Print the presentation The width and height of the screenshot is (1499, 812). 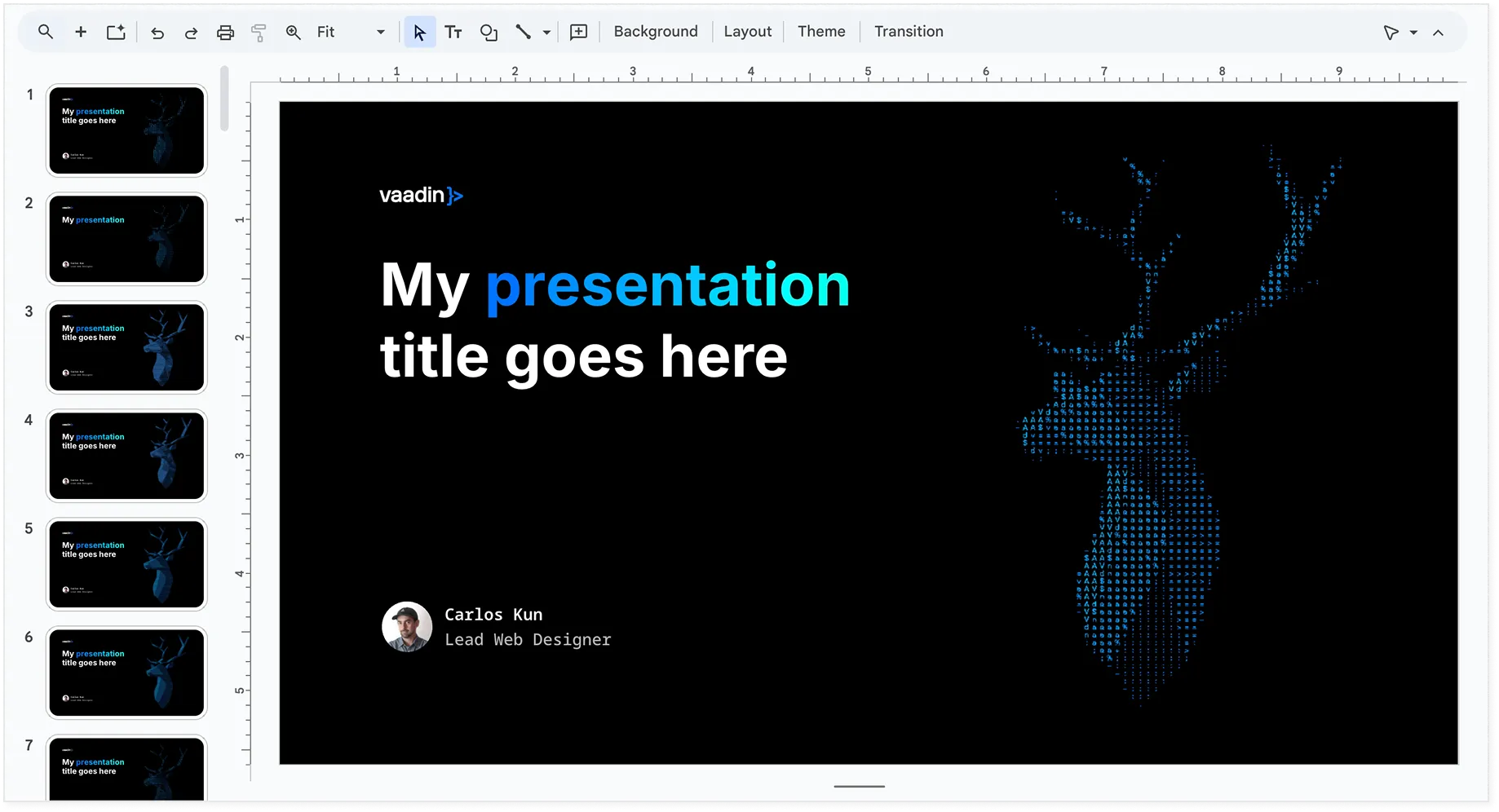[225, 33]
